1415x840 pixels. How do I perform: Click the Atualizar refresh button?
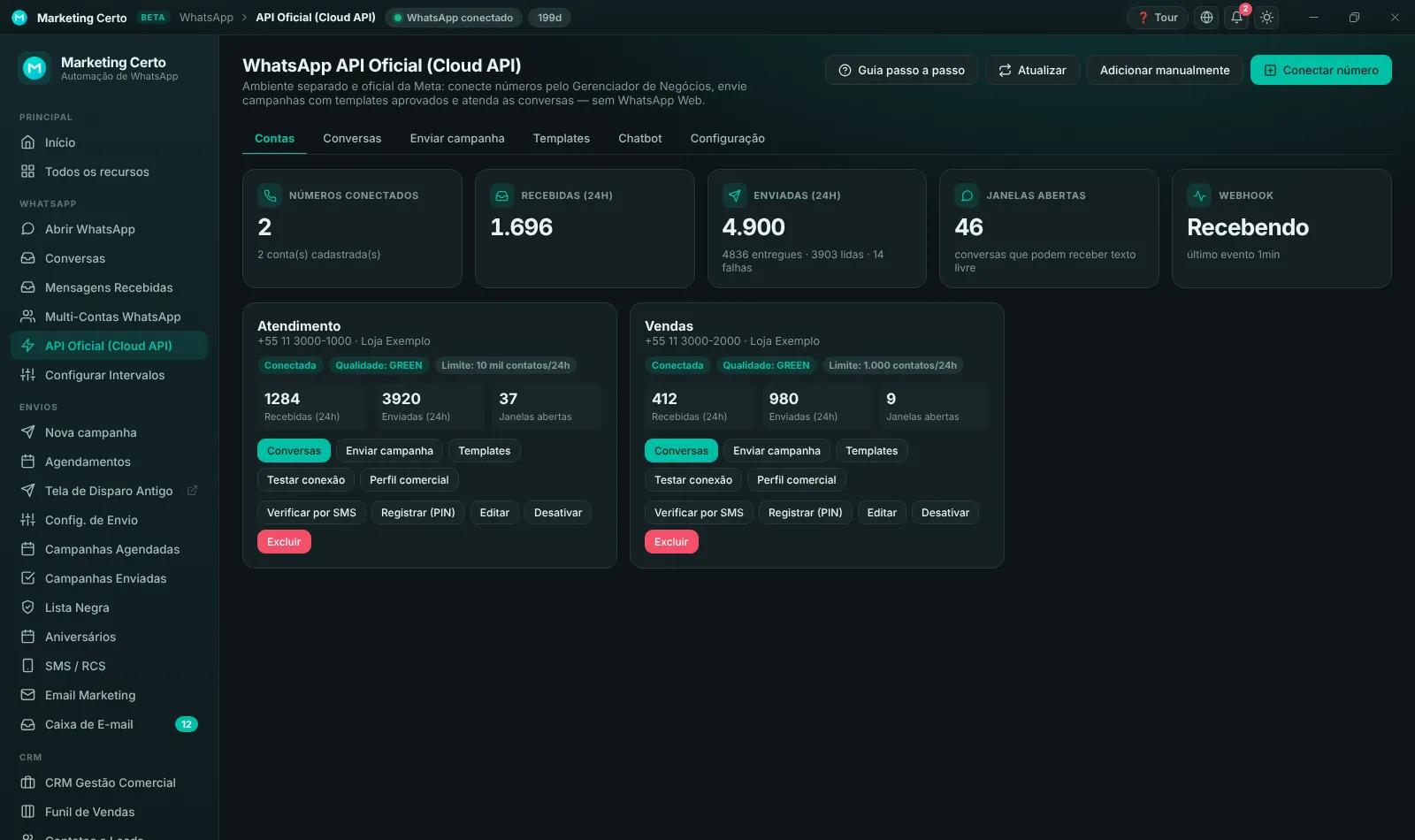click(x=1032, y=70)
